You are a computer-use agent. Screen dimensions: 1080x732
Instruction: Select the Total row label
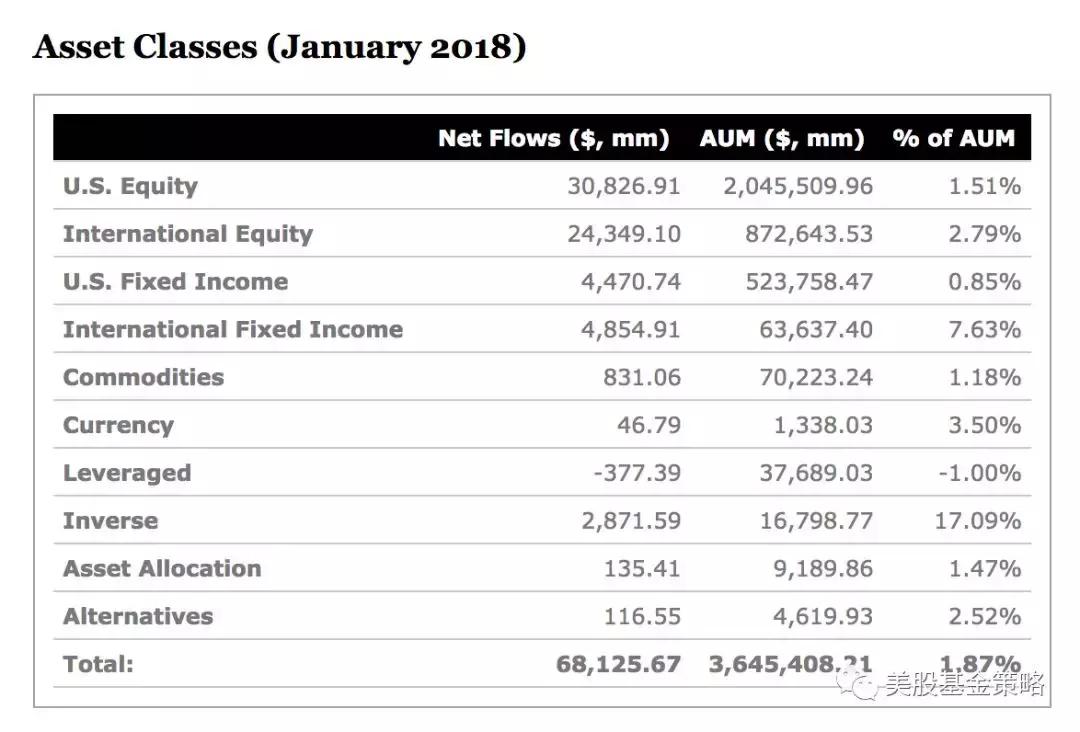coord(98,664)
